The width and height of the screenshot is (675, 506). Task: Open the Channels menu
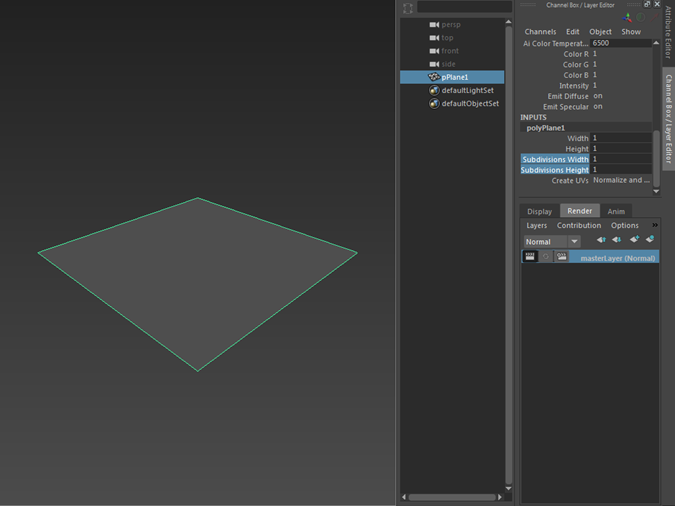click(540, 32)
